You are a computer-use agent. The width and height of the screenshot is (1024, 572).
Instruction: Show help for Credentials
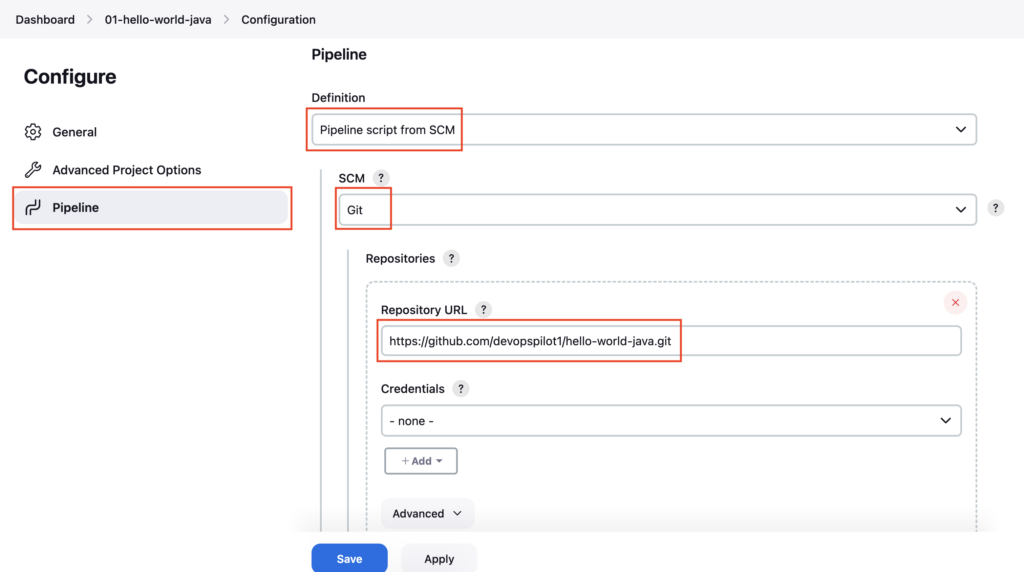460,389
